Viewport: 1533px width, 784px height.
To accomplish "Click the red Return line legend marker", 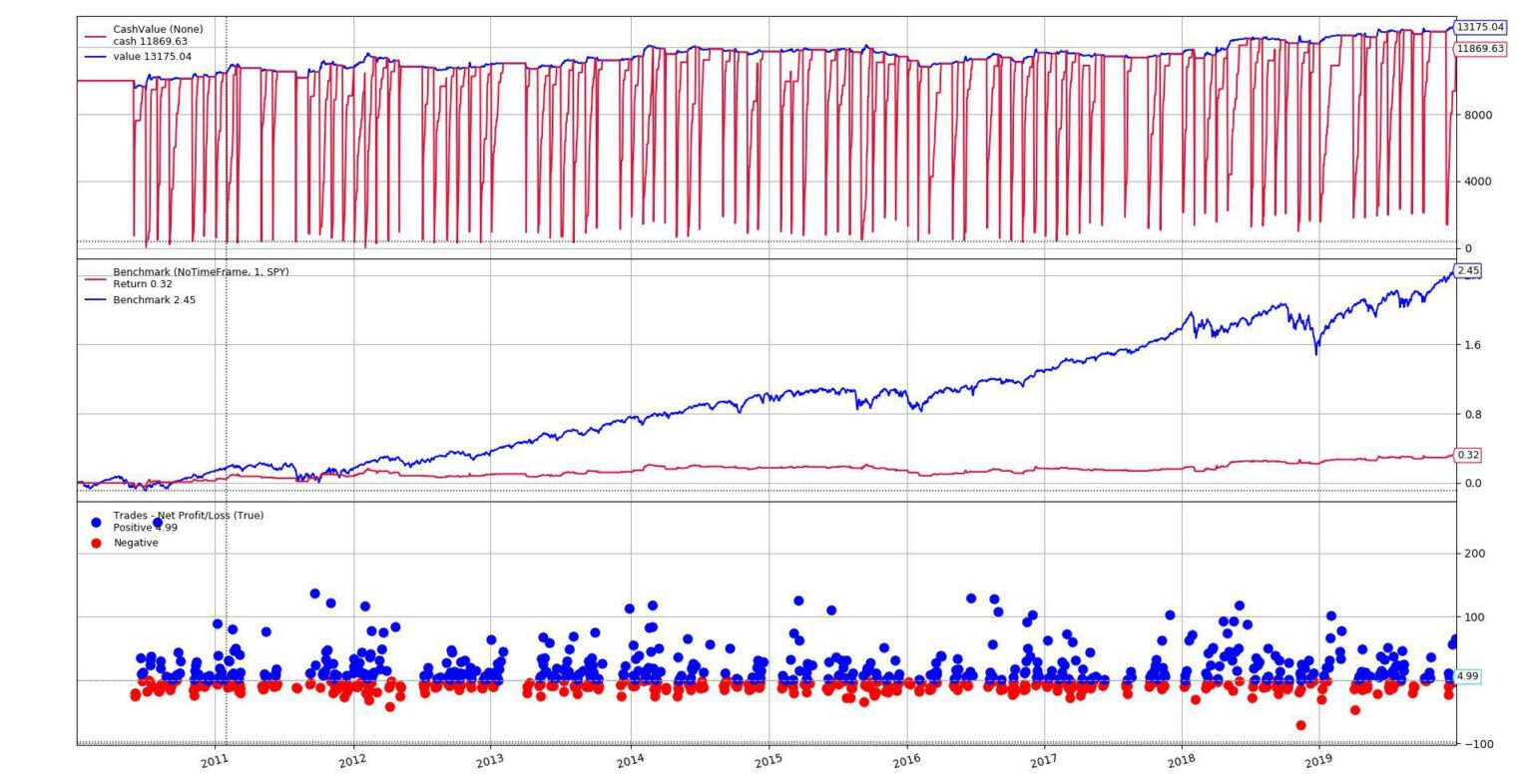I will point(95,280).
